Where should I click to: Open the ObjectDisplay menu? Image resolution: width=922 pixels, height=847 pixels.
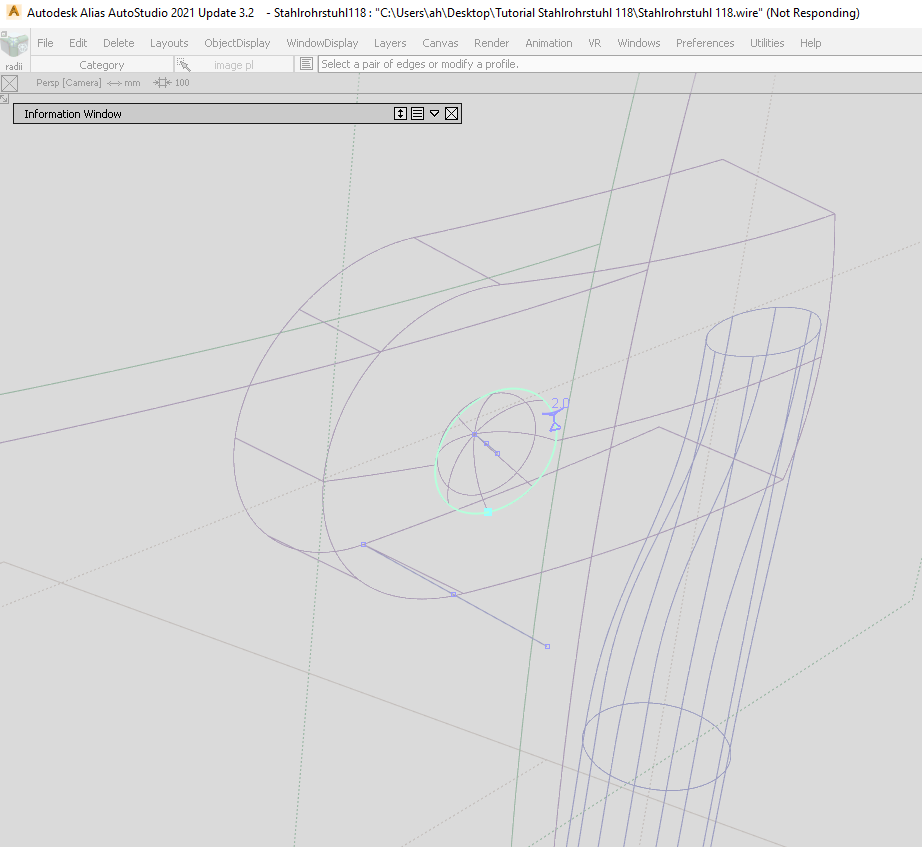(237, 43)
